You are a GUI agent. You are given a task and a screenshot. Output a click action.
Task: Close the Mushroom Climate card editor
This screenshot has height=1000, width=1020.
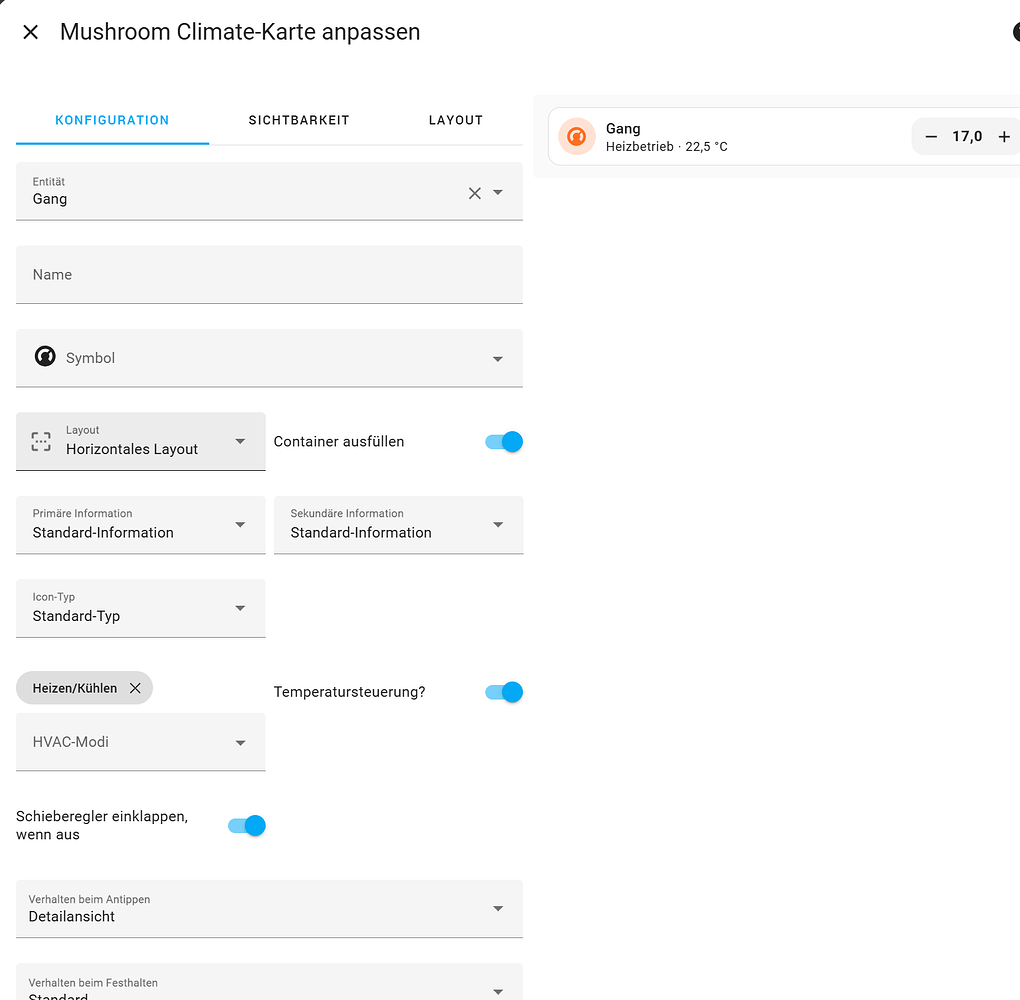tap(30, 32)
